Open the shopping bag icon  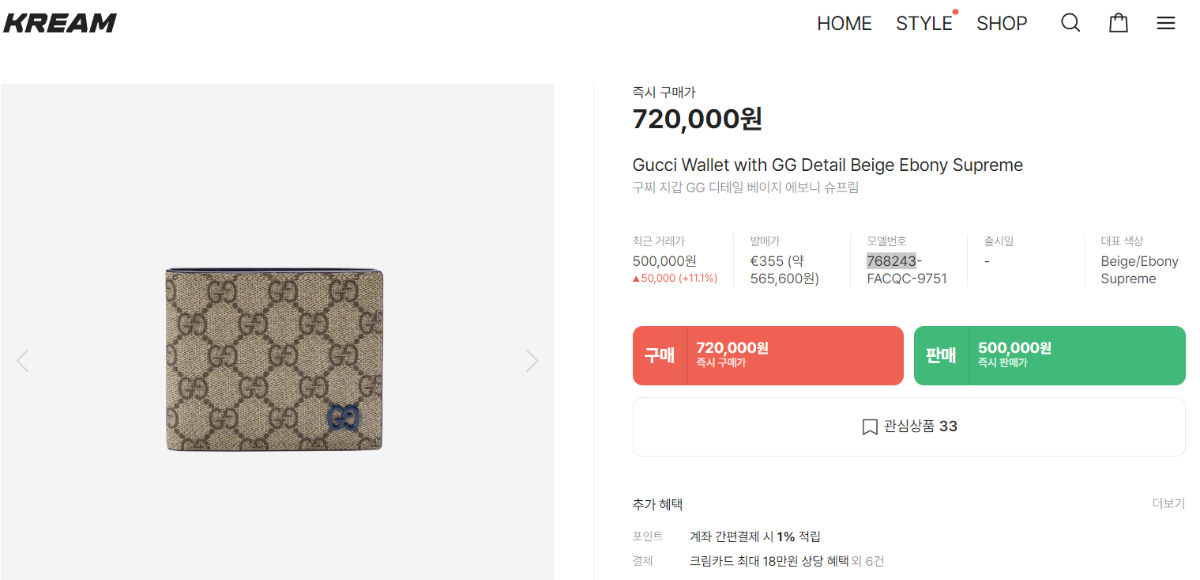tap(1118, 23)
